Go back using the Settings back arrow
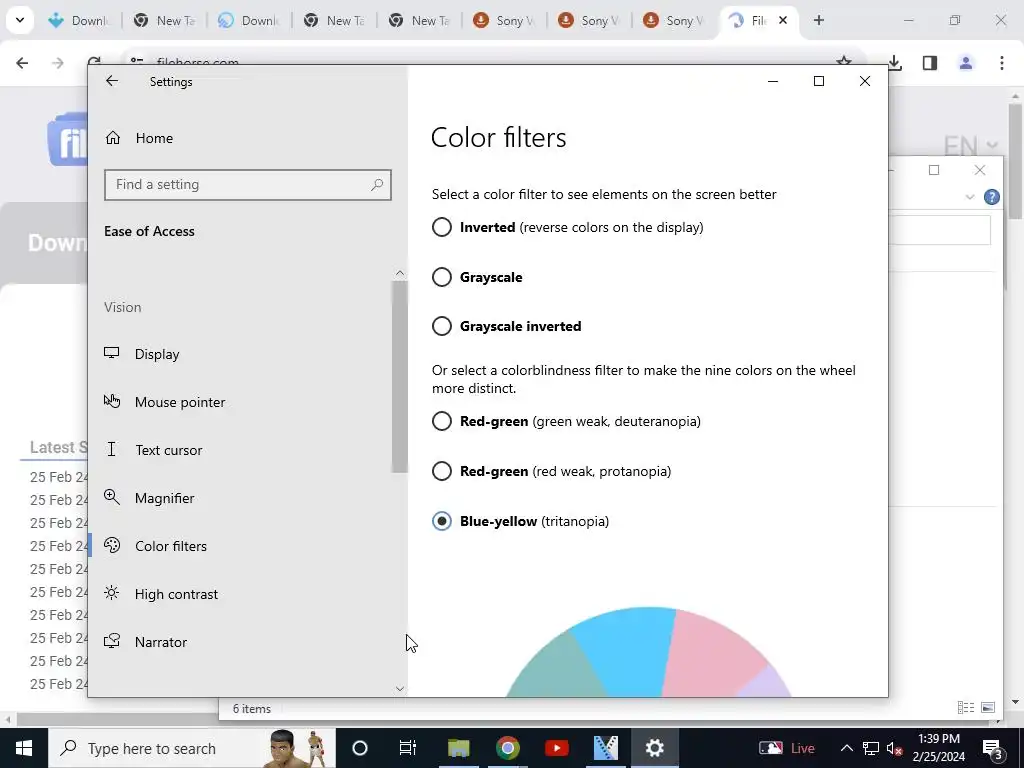Image resolution: width=1024 pixels, height=768 pixels. [112, 81]
